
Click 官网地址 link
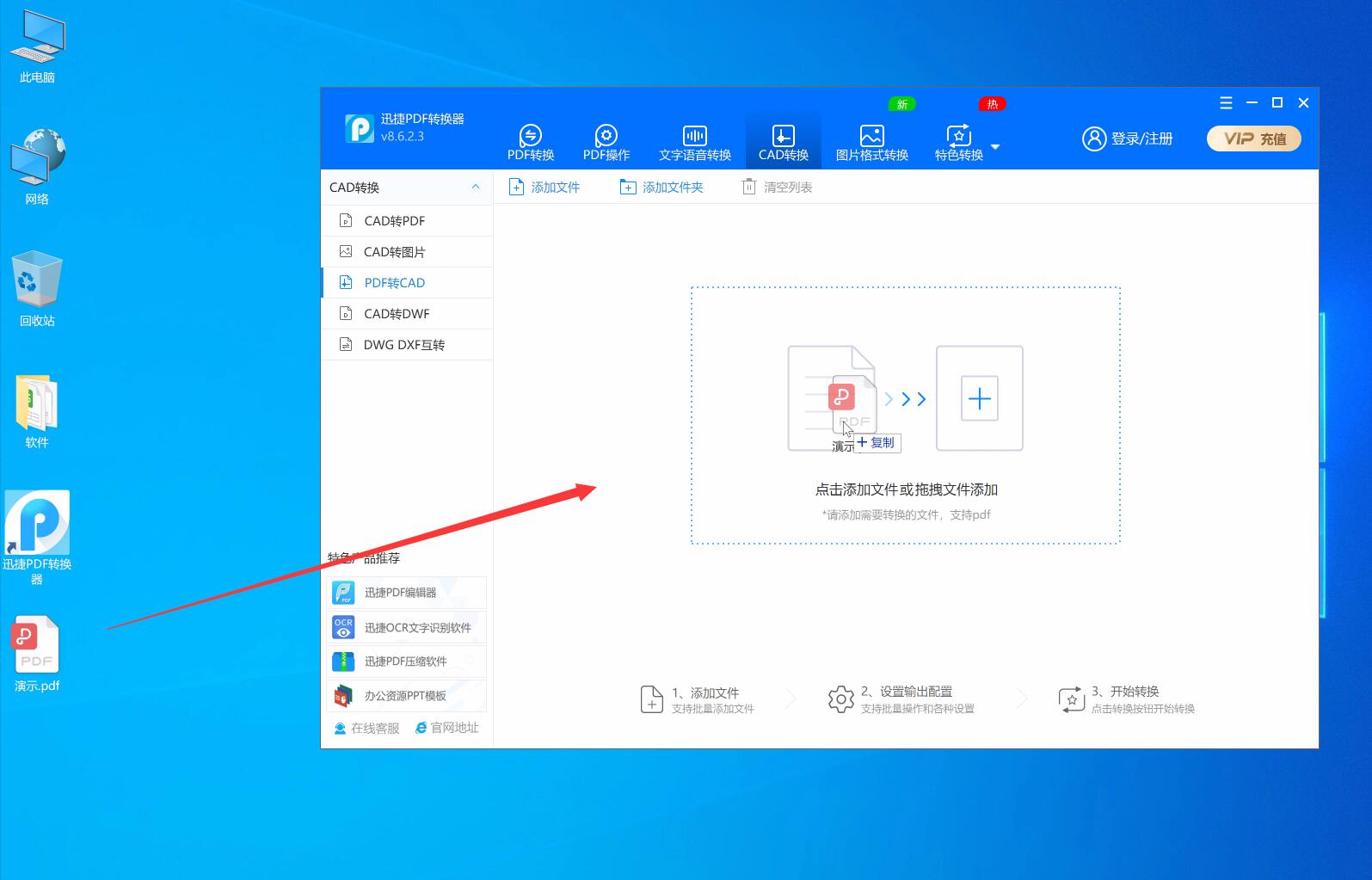(446, 728)
